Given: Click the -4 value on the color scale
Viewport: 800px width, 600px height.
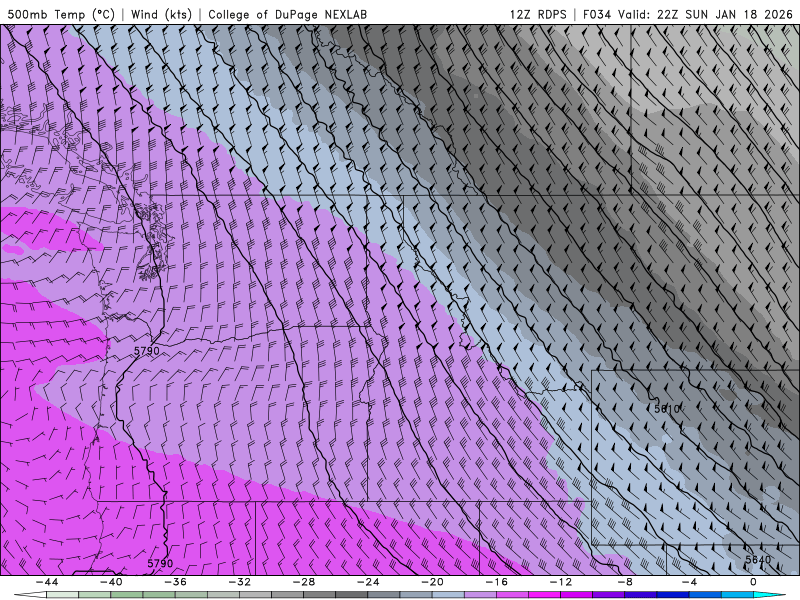Looking at the screenshot, I should pos(690,582).
